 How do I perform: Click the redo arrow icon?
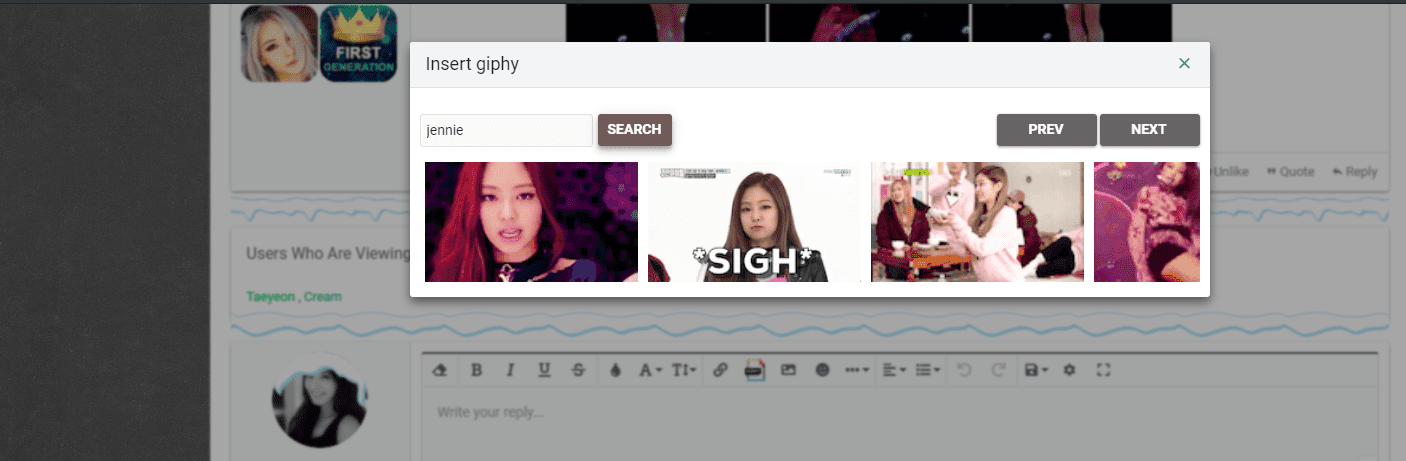(998, 370)
